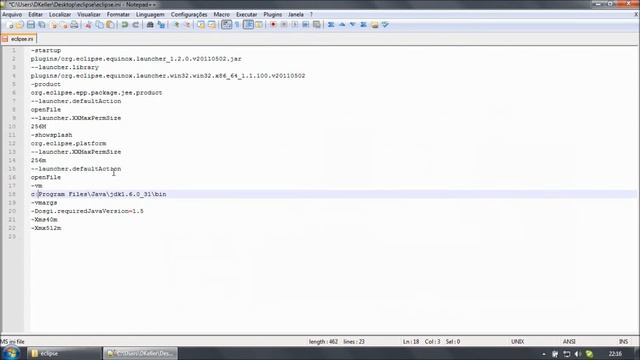Click the Paste clipboard icon
This screenshot has height=360, width=640.
(110, 25)
